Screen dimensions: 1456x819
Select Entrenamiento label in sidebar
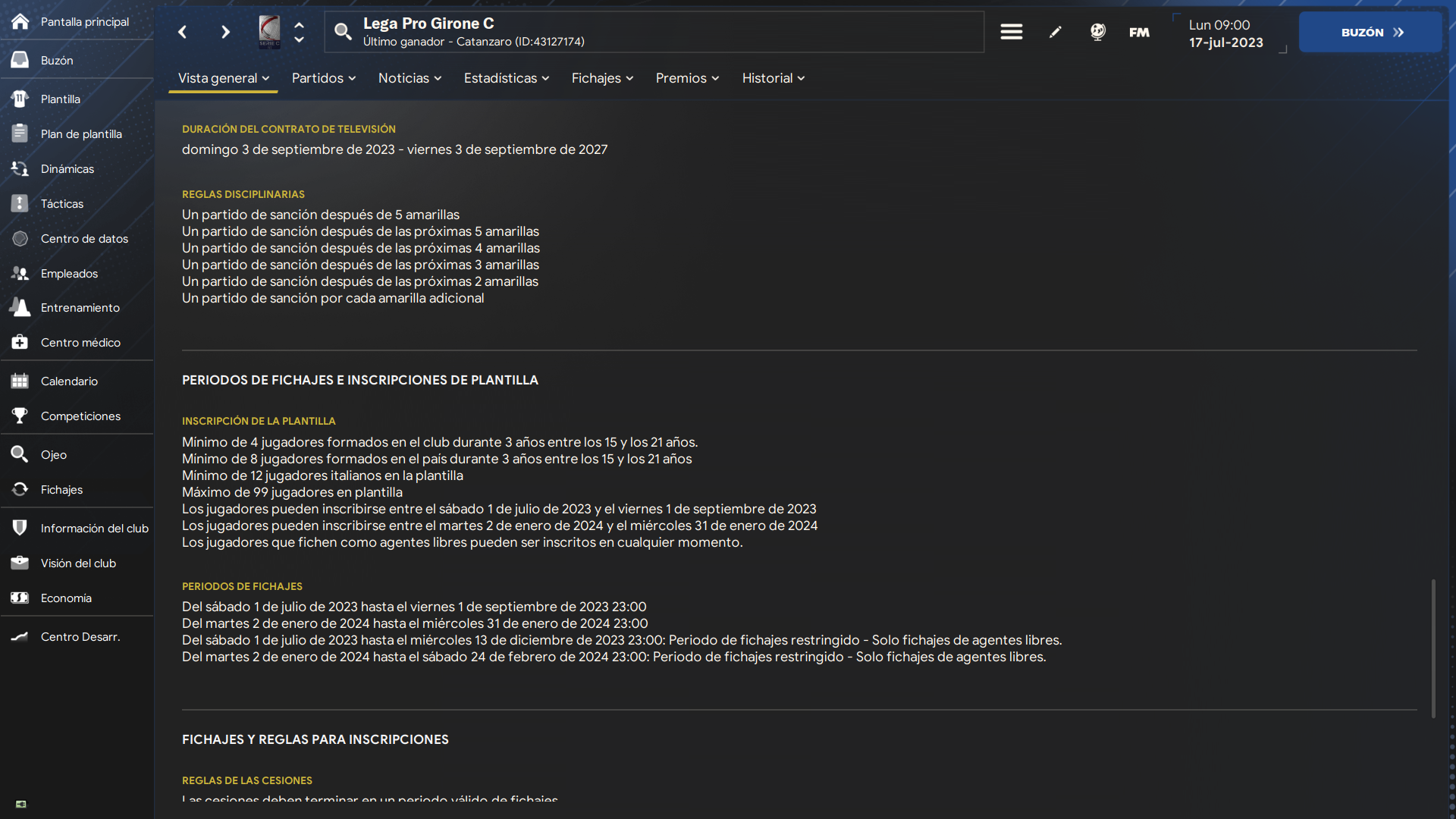(x=80, y=307)
